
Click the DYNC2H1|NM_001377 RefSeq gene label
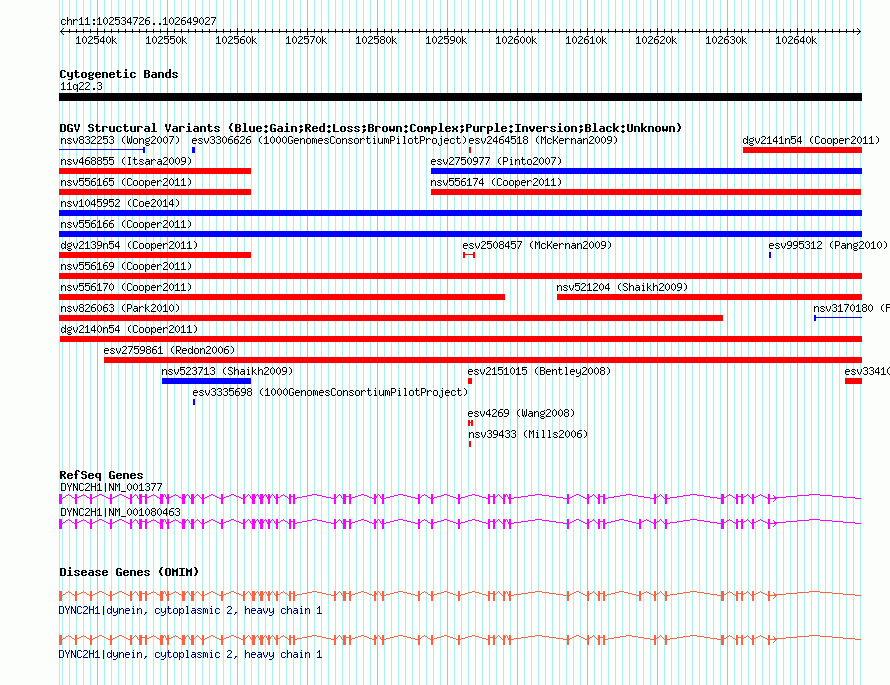[111, 487]
